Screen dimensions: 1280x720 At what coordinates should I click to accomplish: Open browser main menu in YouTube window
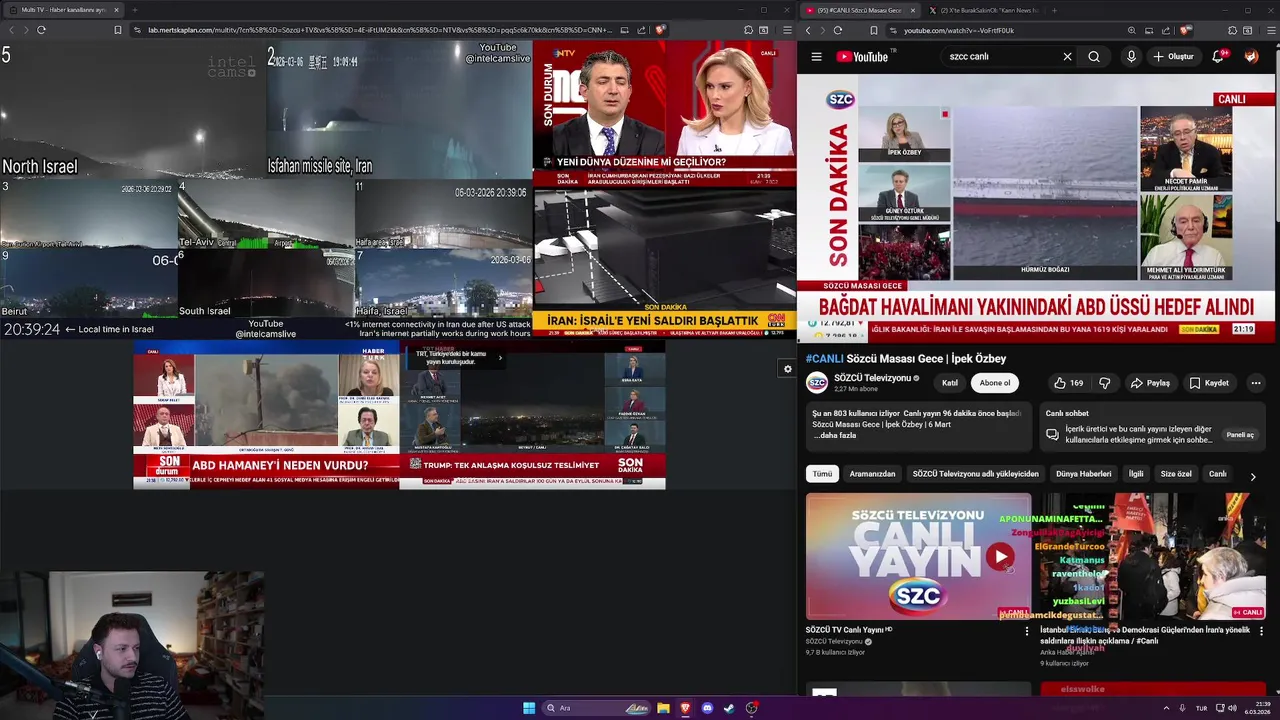(1271, 30)
